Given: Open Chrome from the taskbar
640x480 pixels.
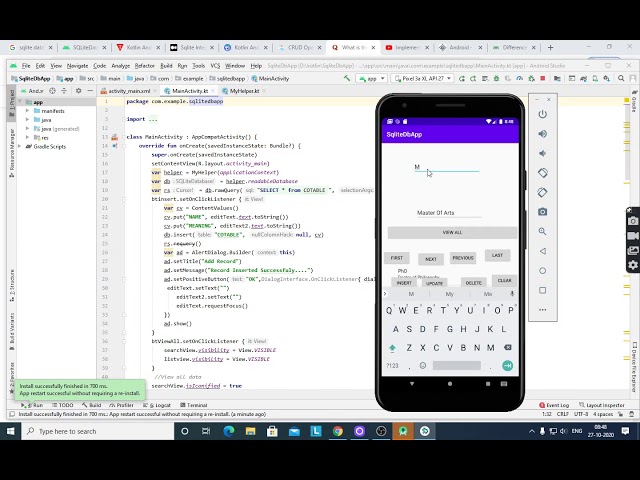Looking at the screenshot, I should click(338, 431).
